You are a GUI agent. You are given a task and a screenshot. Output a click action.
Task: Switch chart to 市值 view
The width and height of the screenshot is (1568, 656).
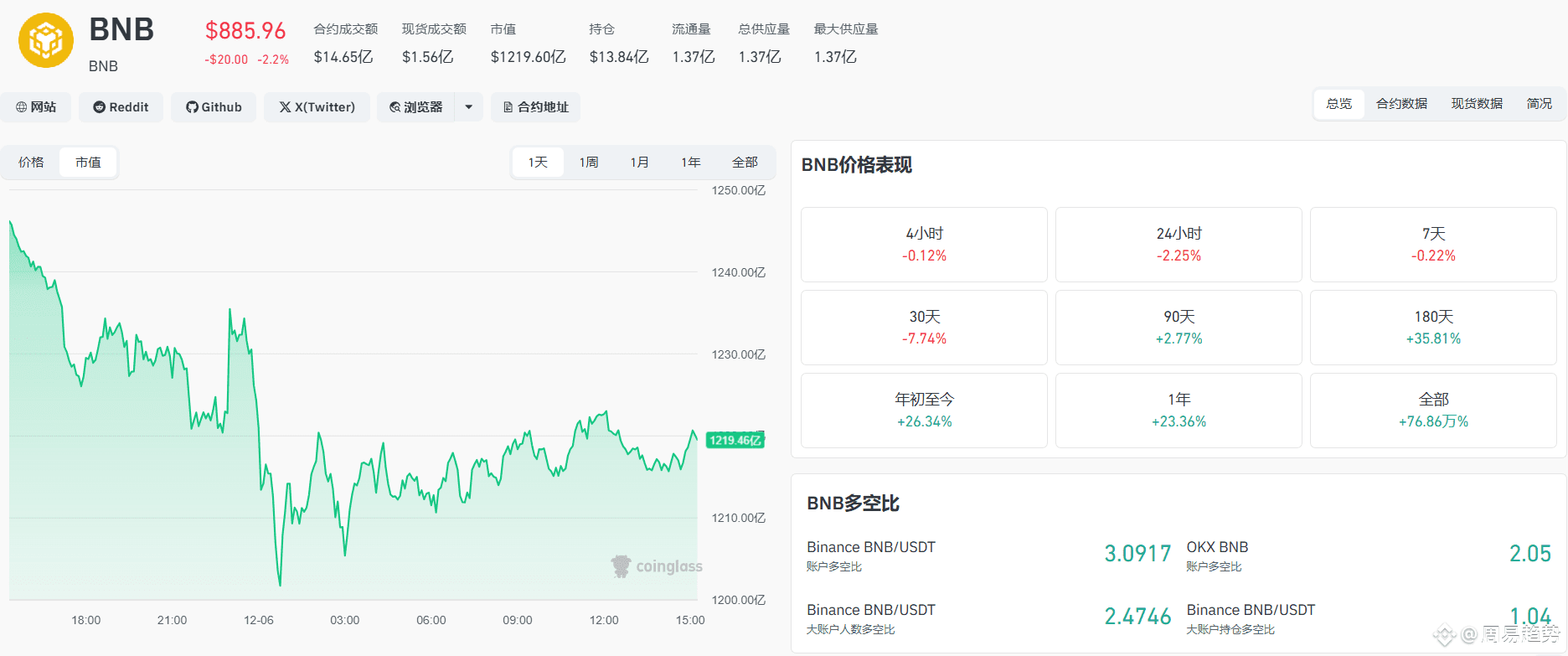click(x=88, y=163)
